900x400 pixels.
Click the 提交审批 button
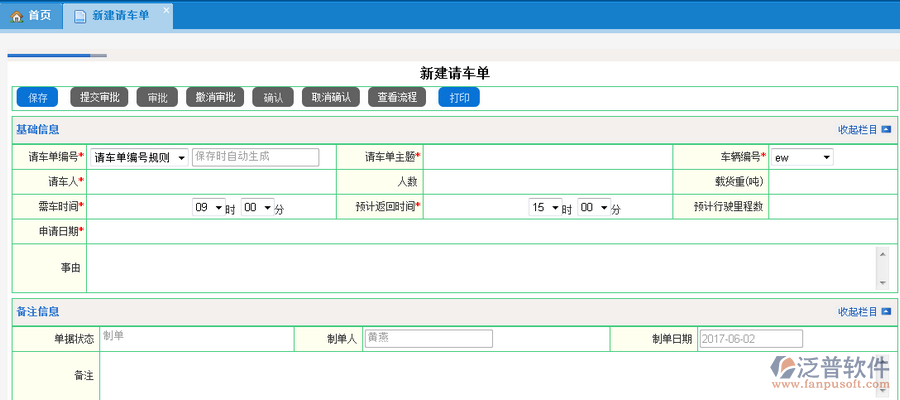[99, 97]
